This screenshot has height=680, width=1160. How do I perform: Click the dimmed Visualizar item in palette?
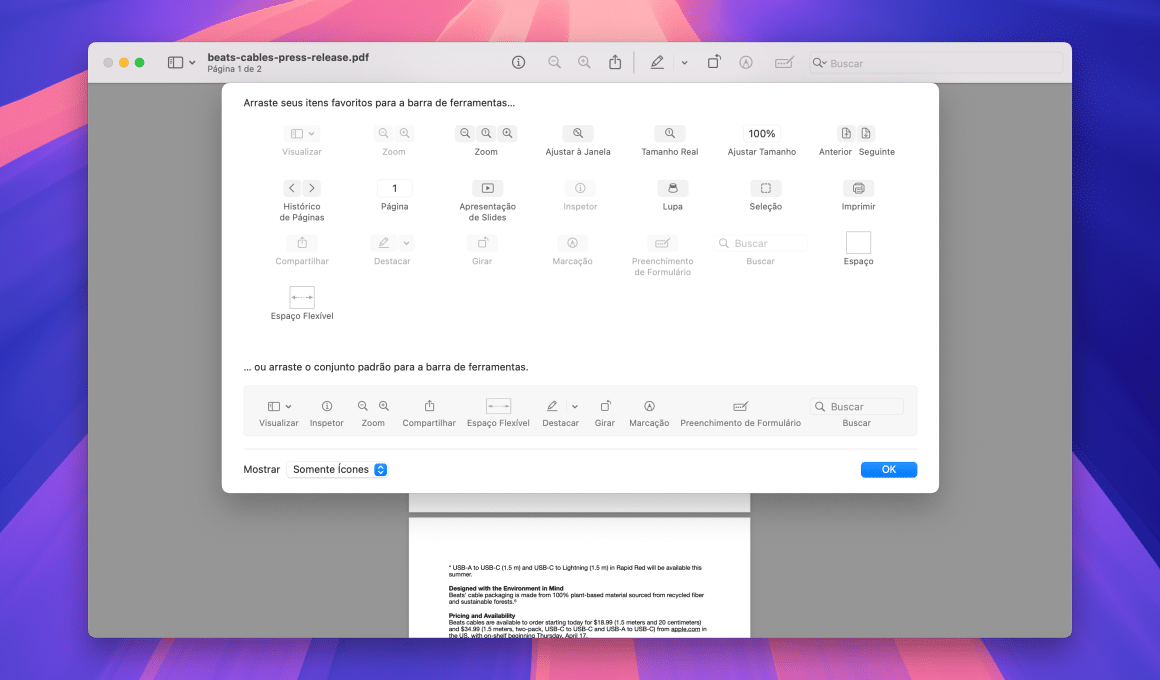coord(302,133)
